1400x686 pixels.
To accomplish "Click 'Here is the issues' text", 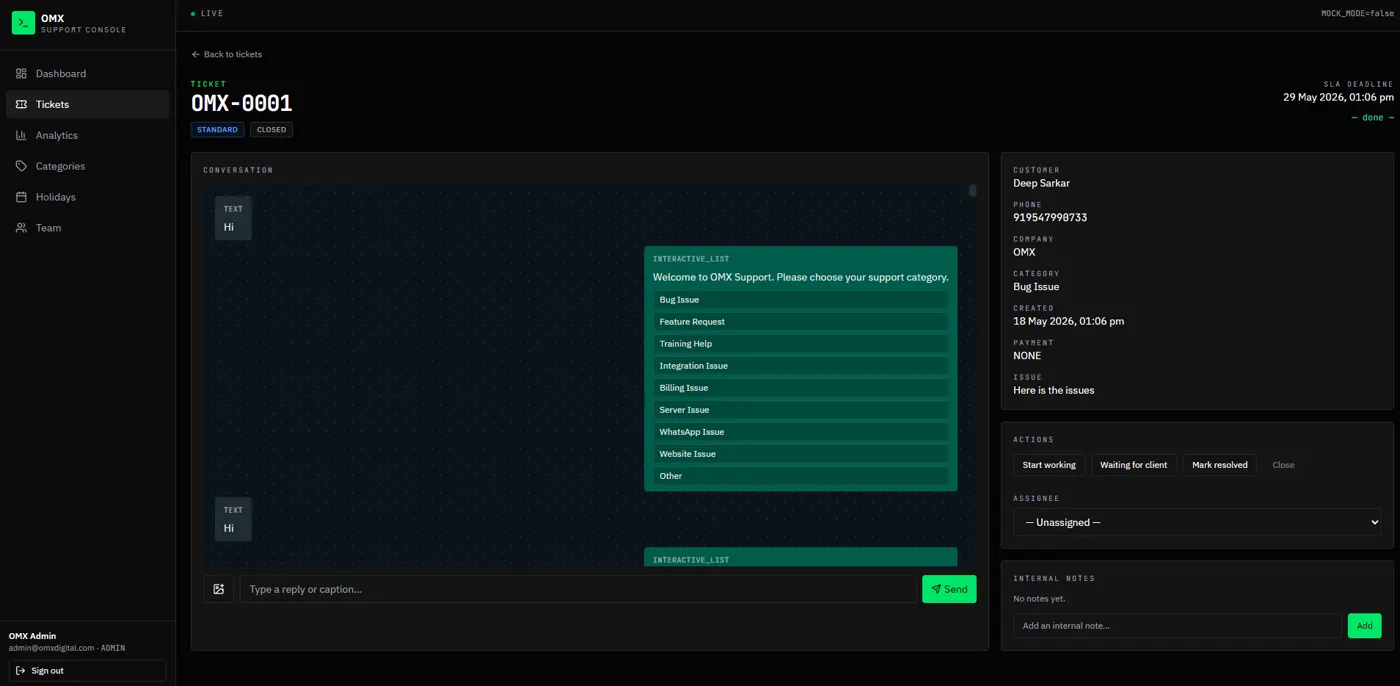I will click(1053, 390).
